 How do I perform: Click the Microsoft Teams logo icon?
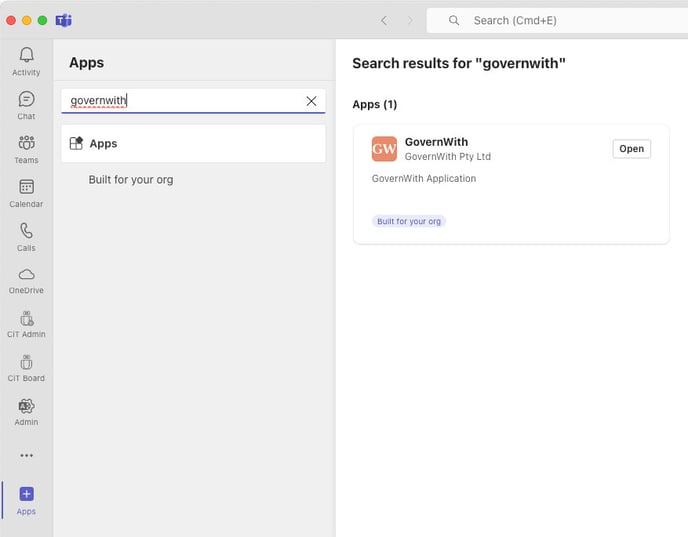(x=64, y=20)
